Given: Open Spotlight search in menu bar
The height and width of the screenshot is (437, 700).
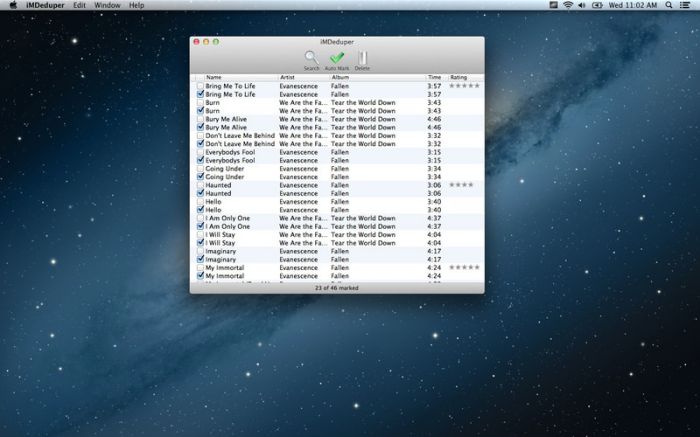Looking at the screenshot, I should 669,5.
